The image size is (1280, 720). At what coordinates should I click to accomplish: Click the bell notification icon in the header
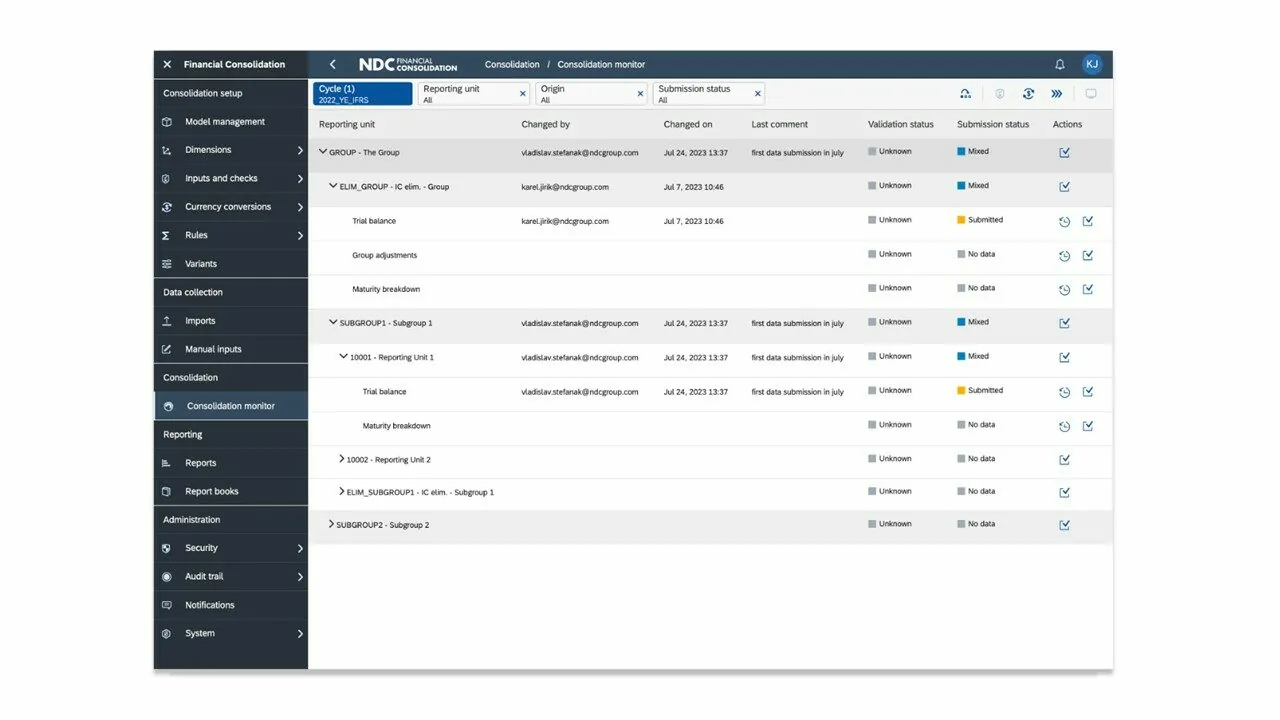point(1059,63)
